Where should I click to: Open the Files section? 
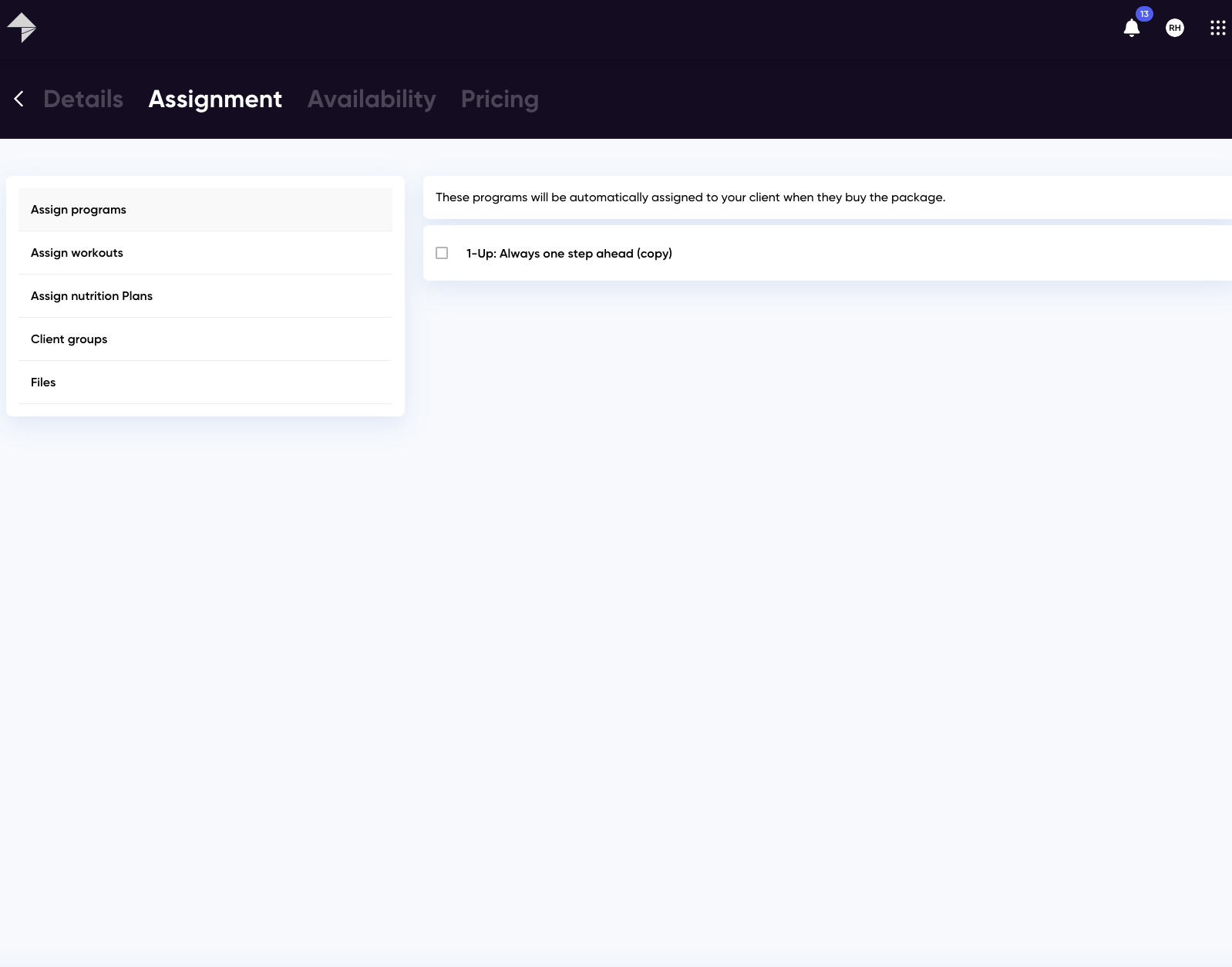coord(205,382)
